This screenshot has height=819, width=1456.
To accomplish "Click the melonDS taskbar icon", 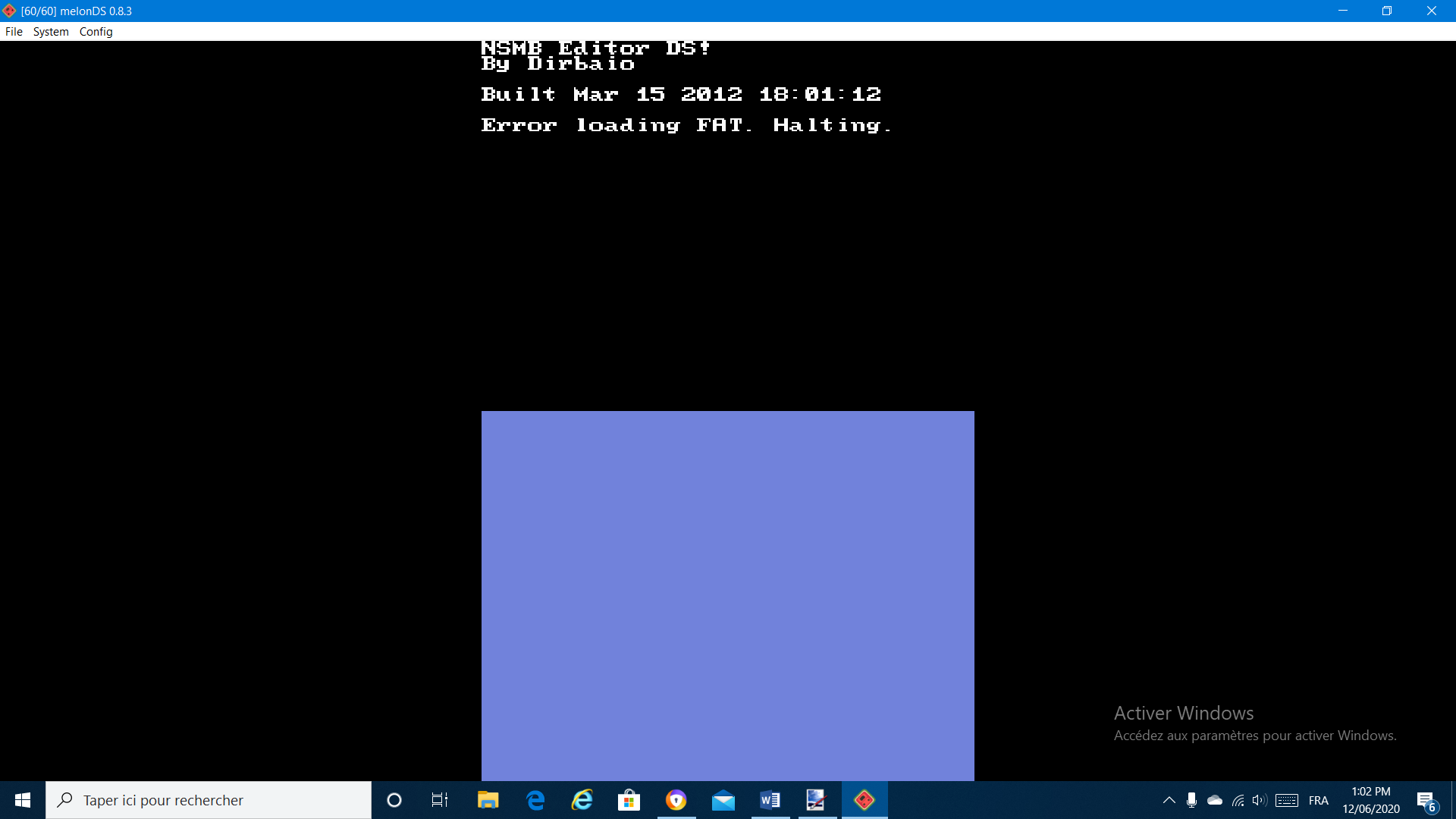I will pyautogui.click(x=864, y=800).
